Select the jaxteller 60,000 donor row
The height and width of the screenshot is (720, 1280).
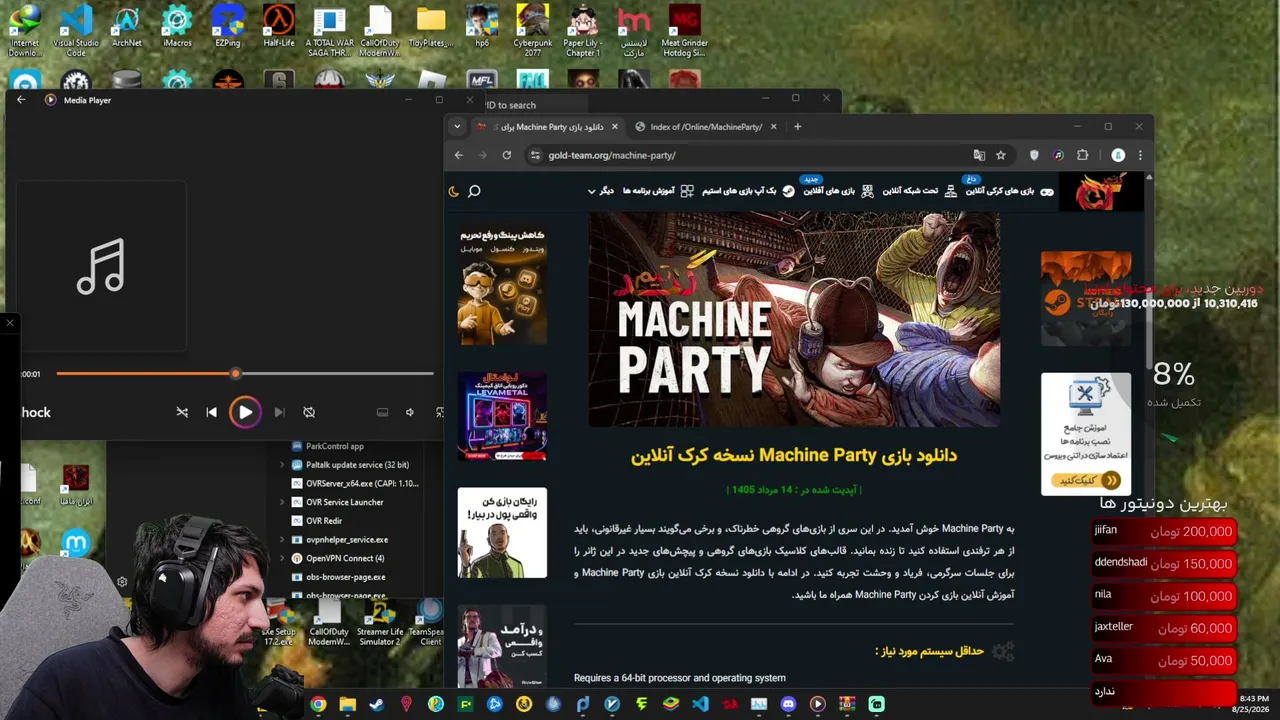[1164, 628]
